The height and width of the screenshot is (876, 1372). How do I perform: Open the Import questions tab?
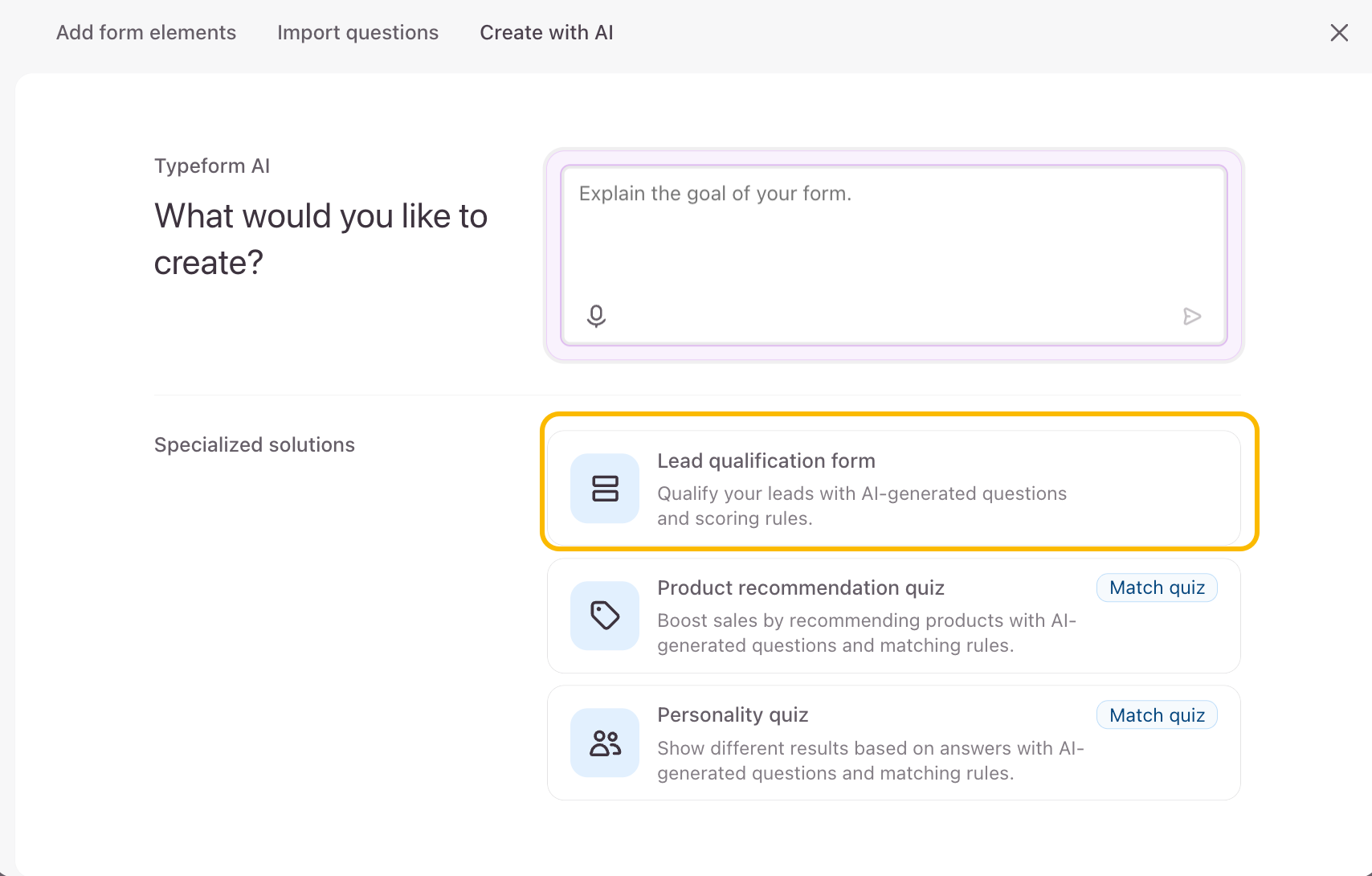coord(357,33)
